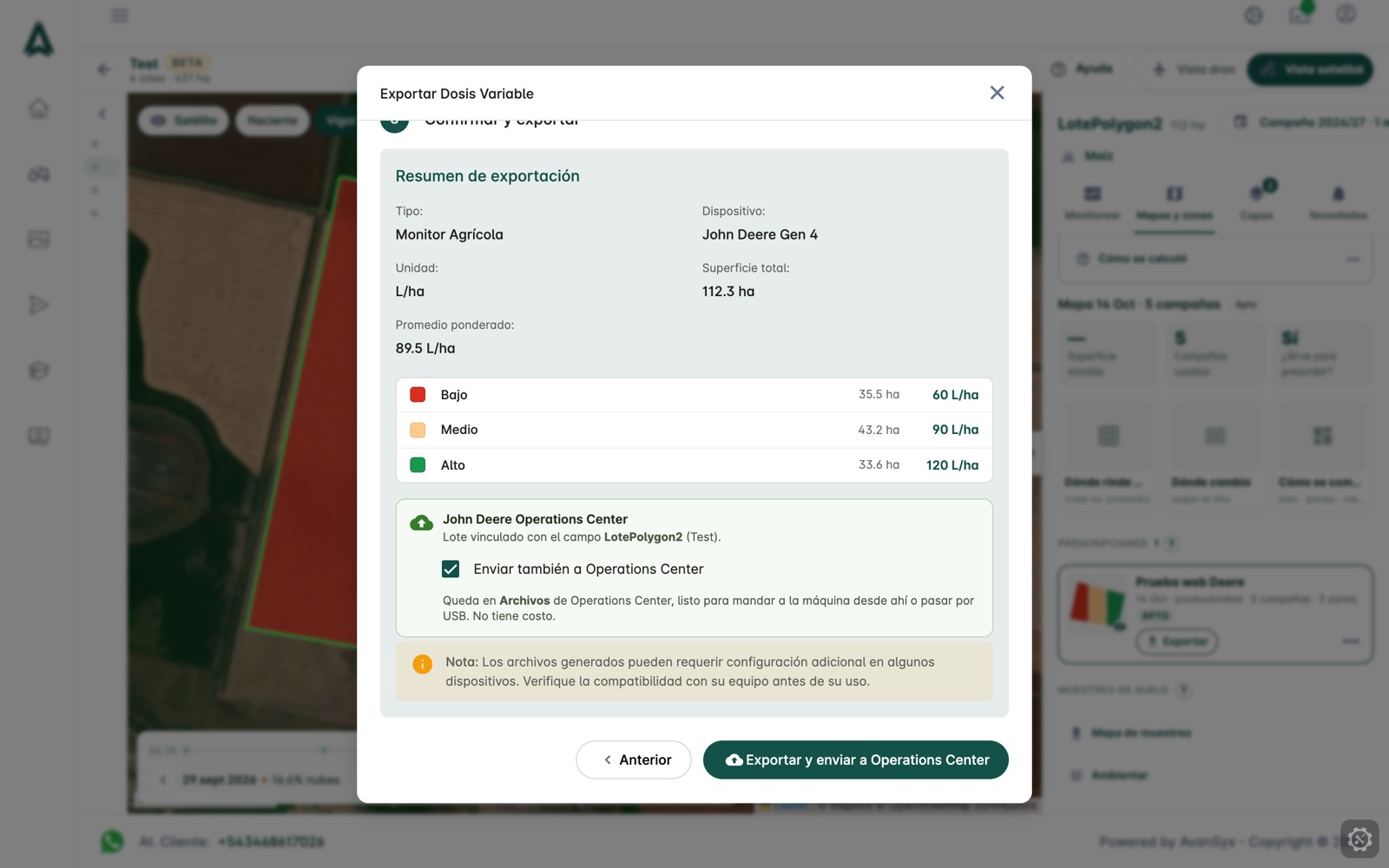This screenshot has width=1389, height=868.
Task: Switch to Vista satelital view
Action: point(1310,69)
